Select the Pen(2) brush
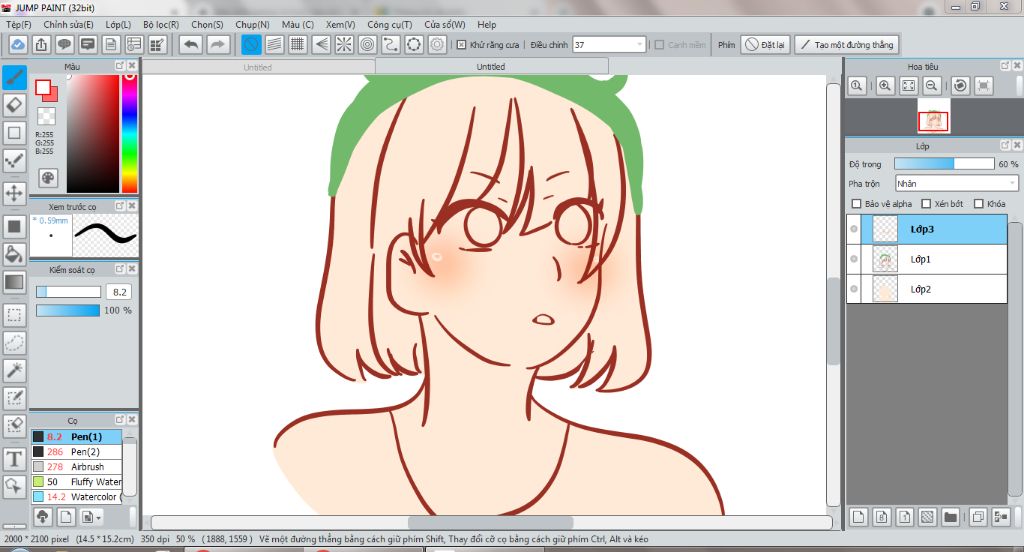The width and height of the screenshot is (1024, 552). coord(76,451)
